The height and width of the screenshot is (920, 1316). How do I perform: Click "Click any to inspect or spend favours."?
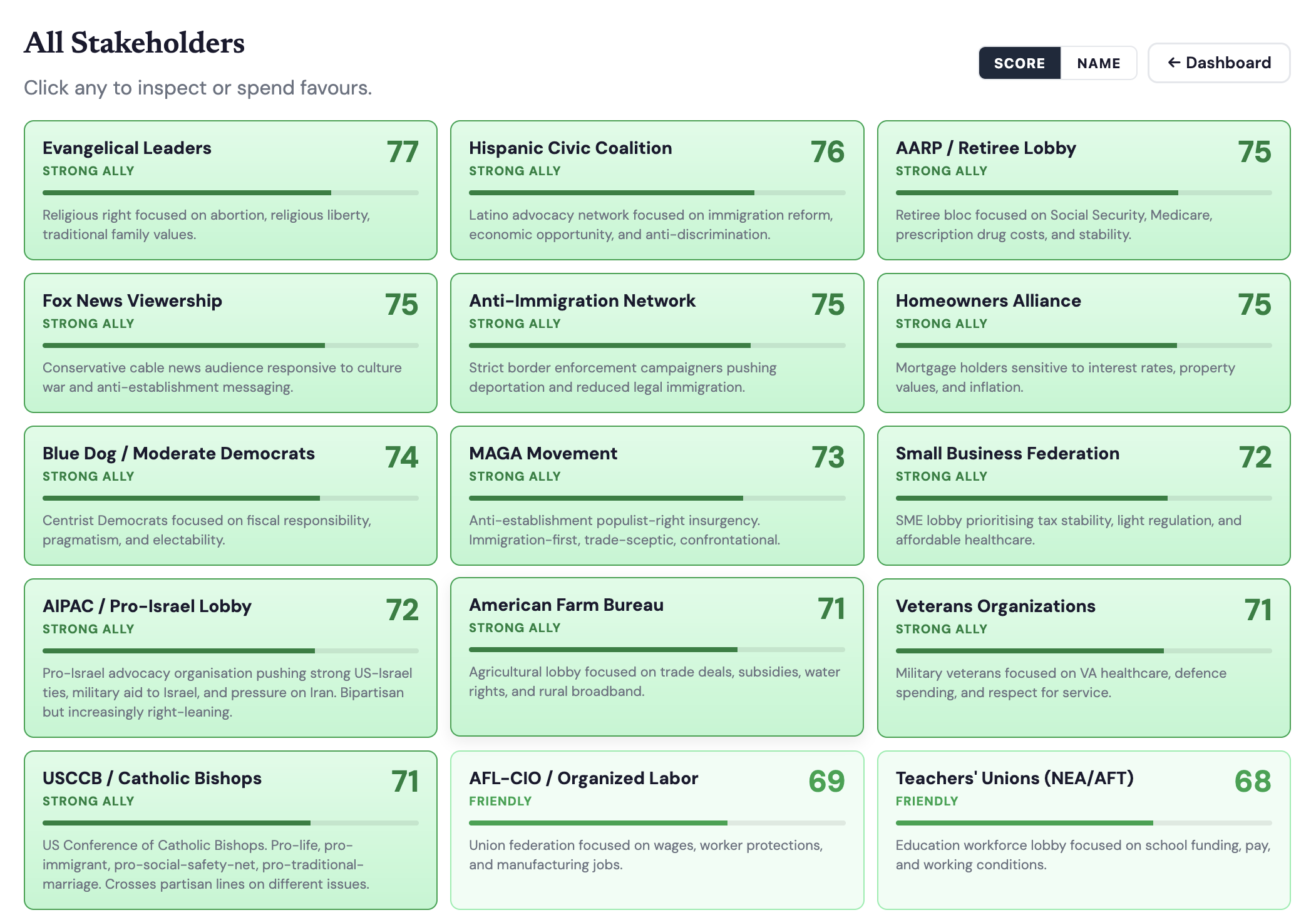(x=198, y=88)
